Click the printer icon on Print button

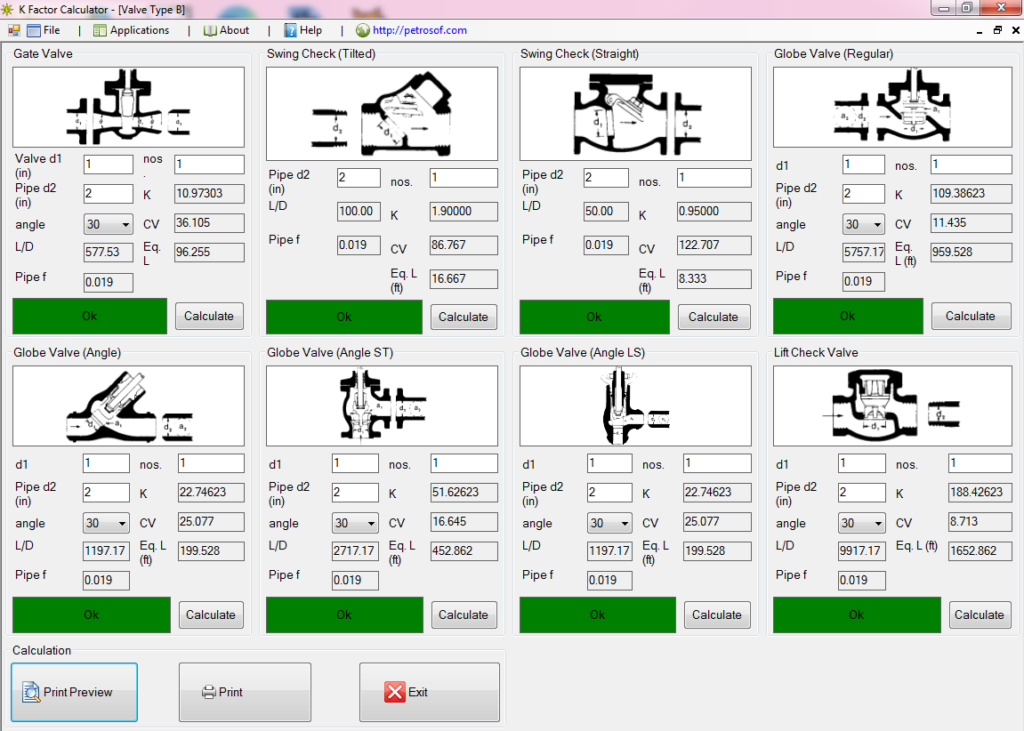point(209,692)
